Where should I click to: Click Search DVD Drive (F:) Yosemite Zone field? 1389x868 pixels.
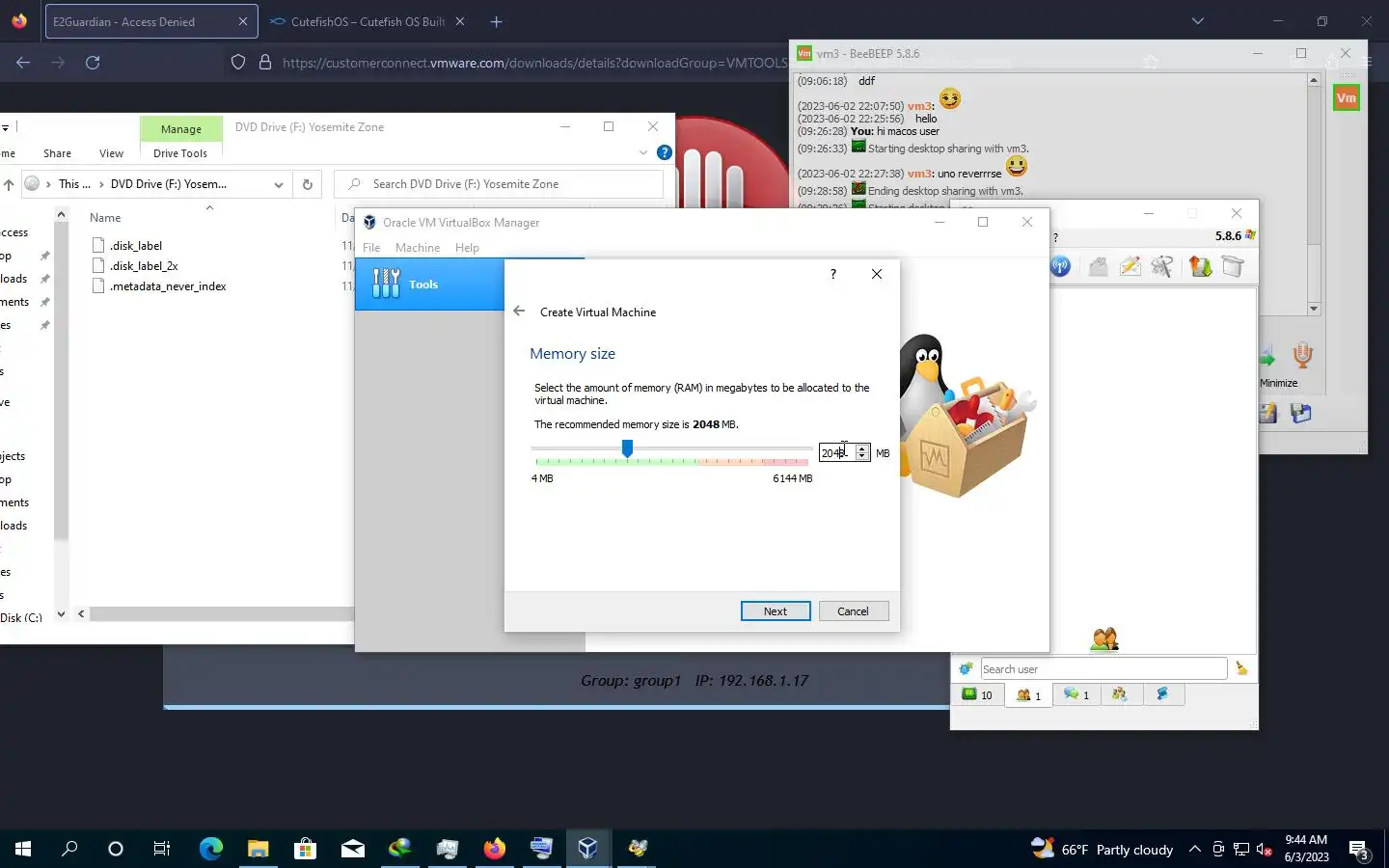[x=499, y=184]
